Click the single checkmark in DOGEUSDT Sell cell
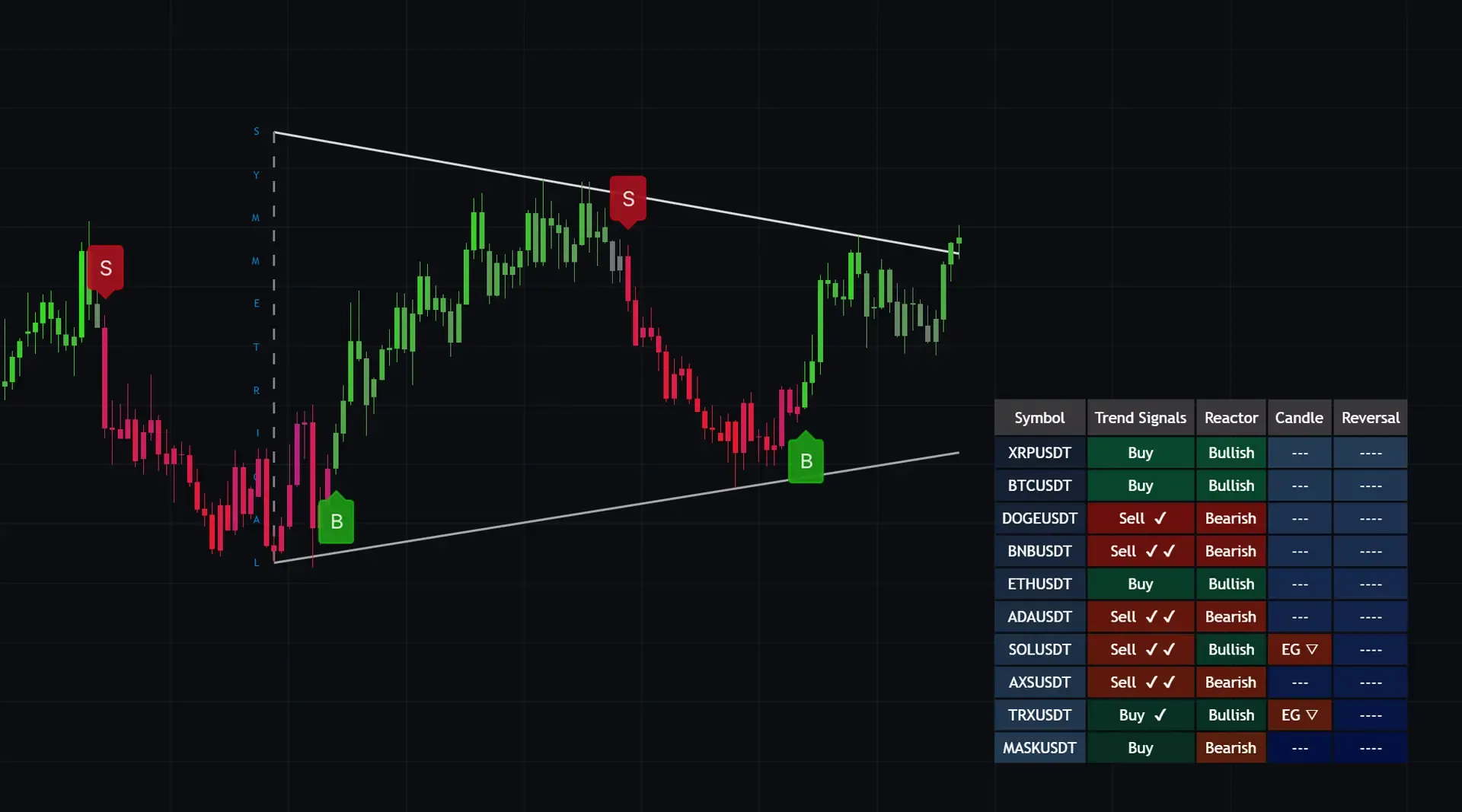The width and height of the screenshot is (1462, 812). 1160,518
